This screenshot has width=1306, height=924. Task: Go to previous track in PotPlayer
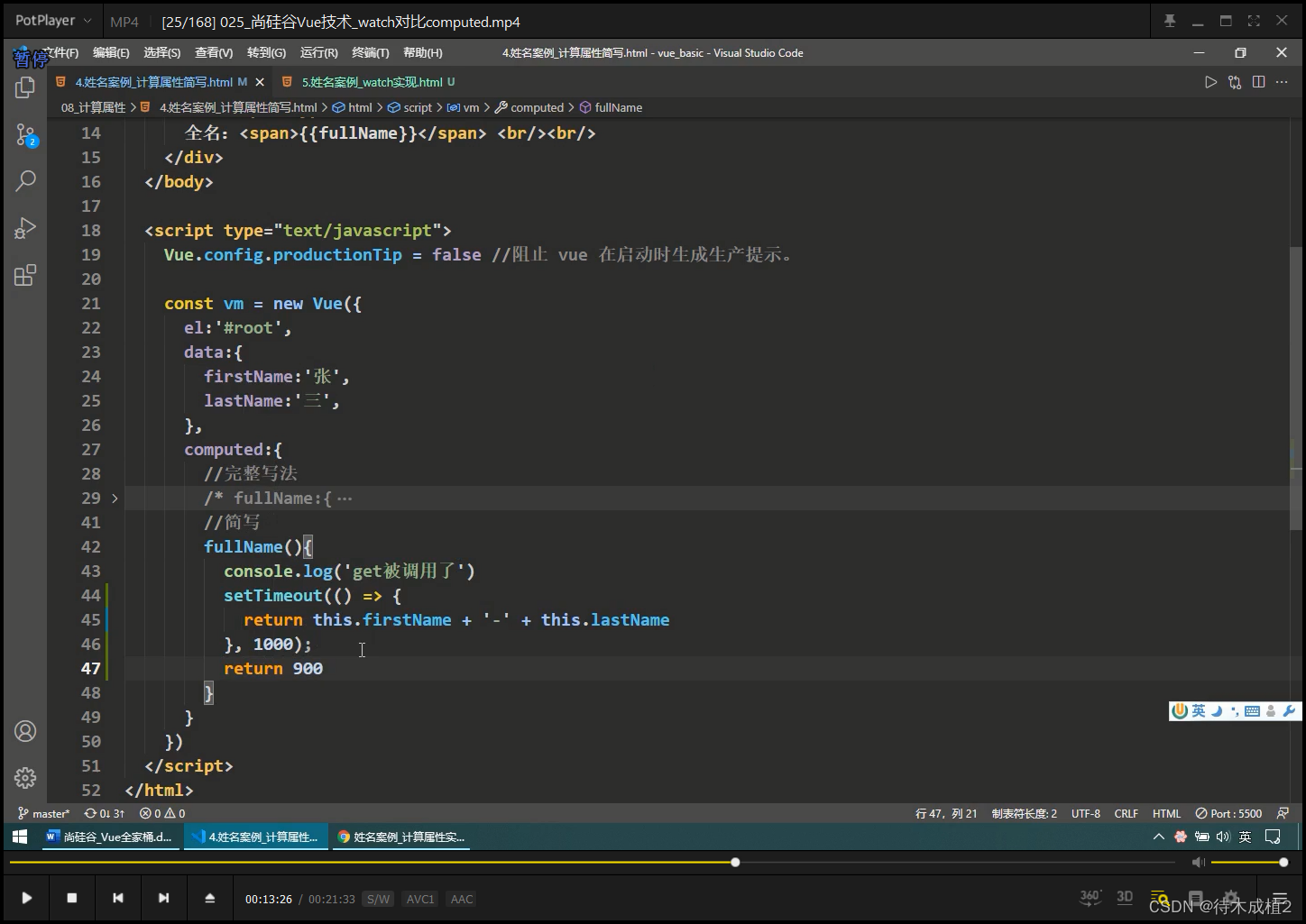[117, 898]
